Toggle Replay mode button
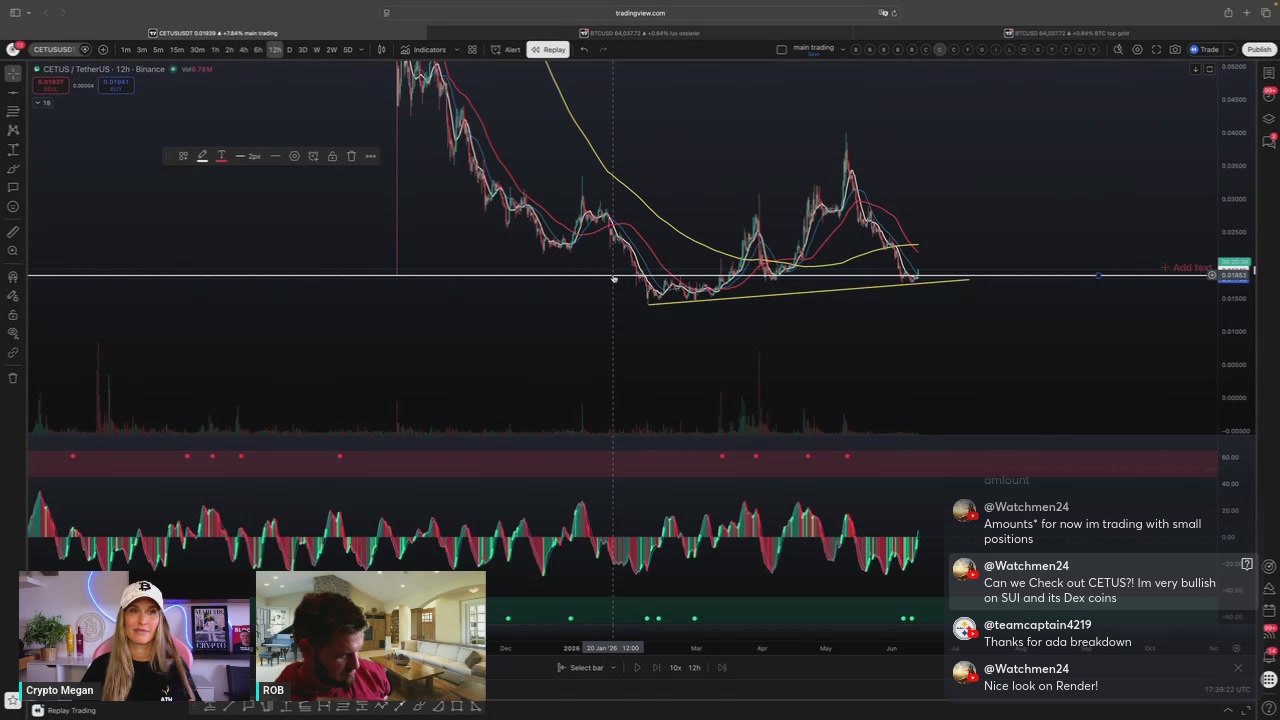 tap(548, 49)
